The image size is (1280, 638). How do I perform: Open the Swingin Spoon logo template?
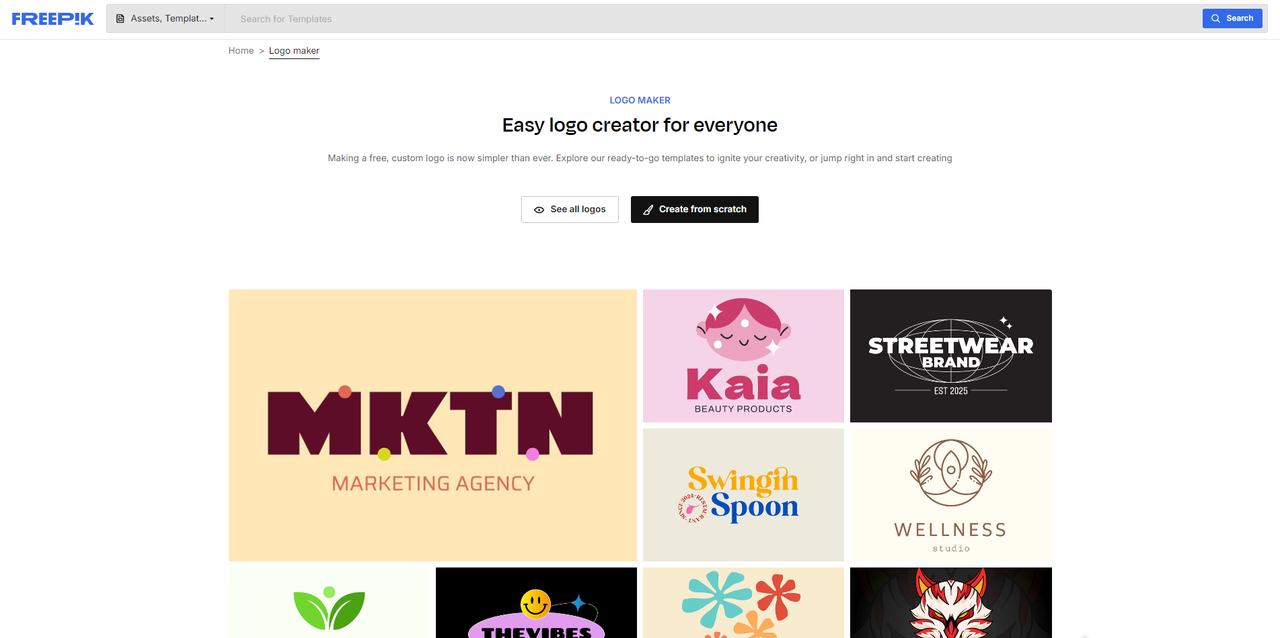743,494
